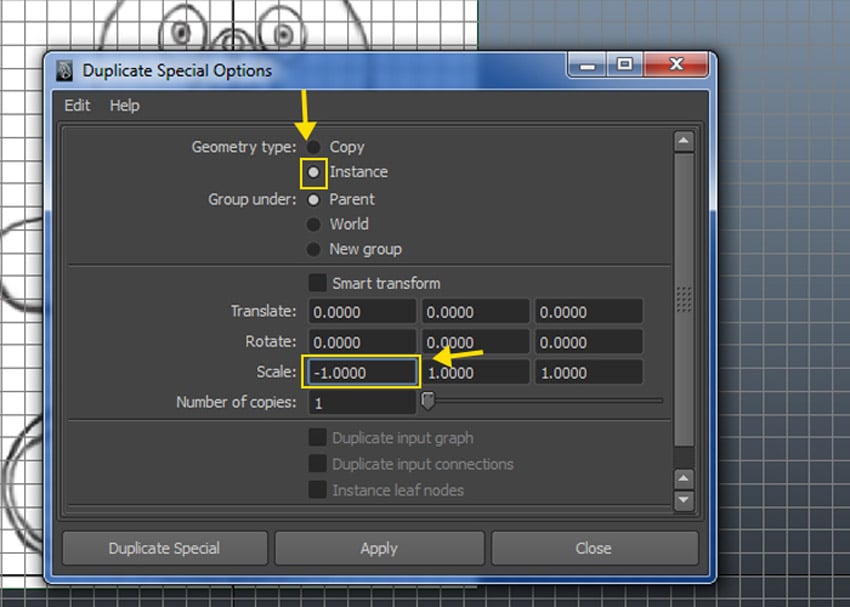Click the third Scale field
Viewport: 850px width, 607px height.
[589, 372]
